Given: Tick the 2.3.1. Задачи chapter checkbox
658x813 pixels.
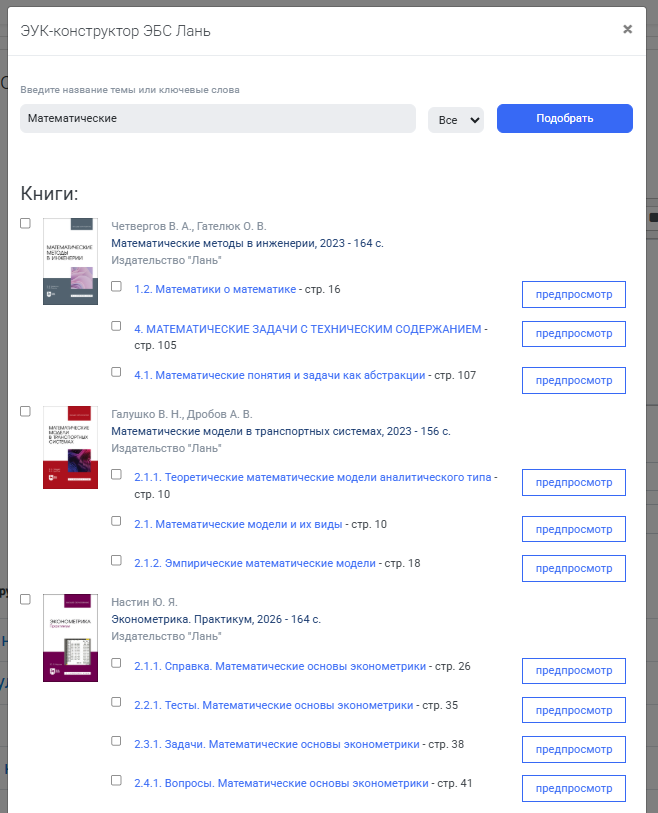Looking at the screenshot, I should click(x=117, y=741).
